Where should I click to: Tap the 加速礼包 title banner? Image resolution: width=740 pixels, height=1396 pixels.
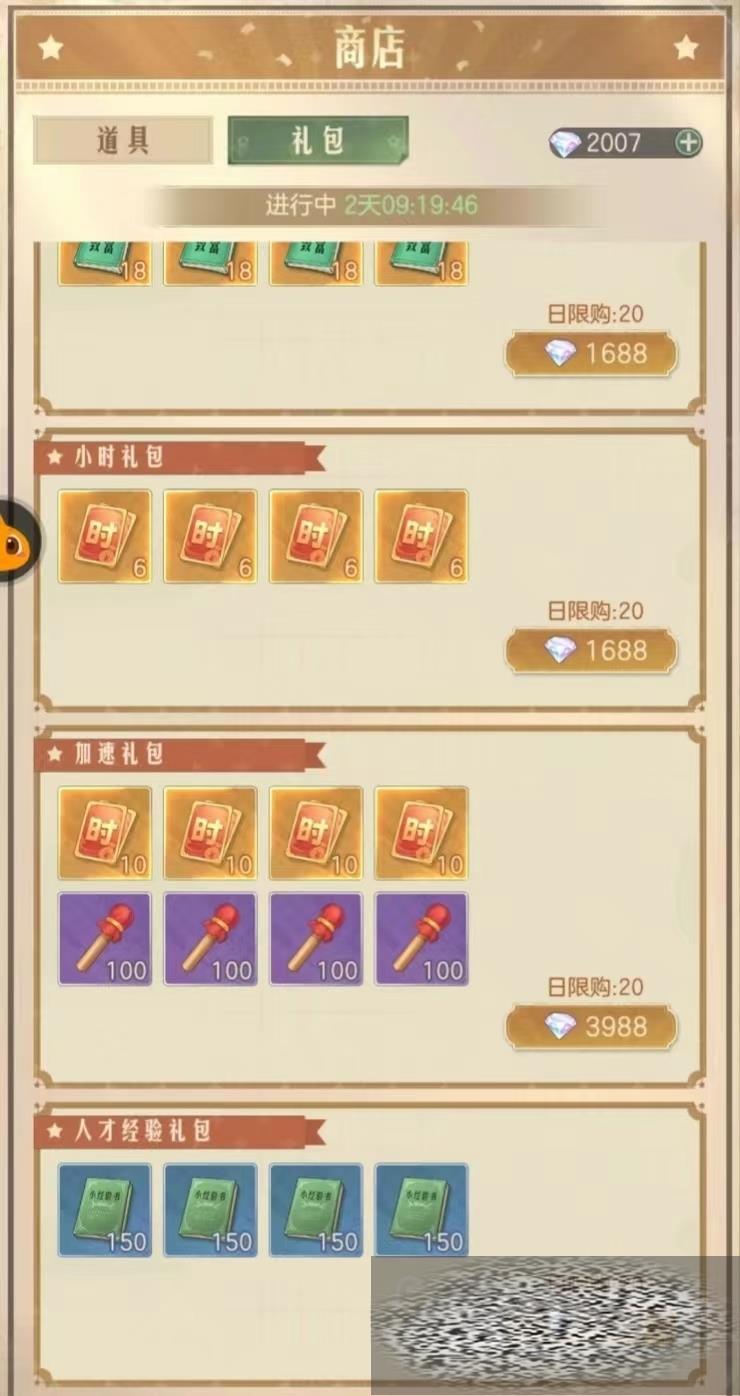click(x=180, y=755)
